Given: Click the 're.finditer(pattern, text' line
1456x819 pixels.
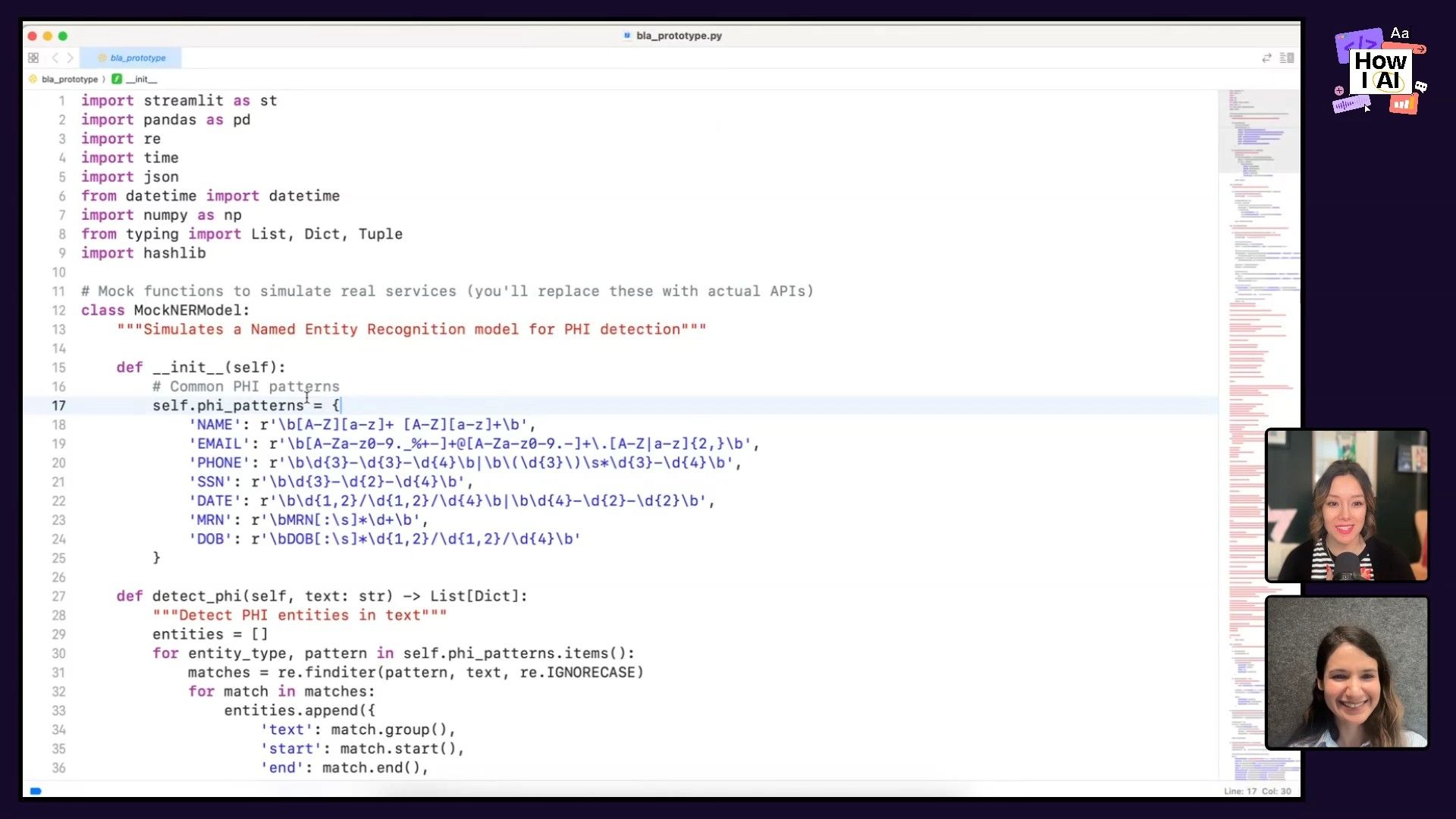Looking at the screenshot, I should [416, 673].
